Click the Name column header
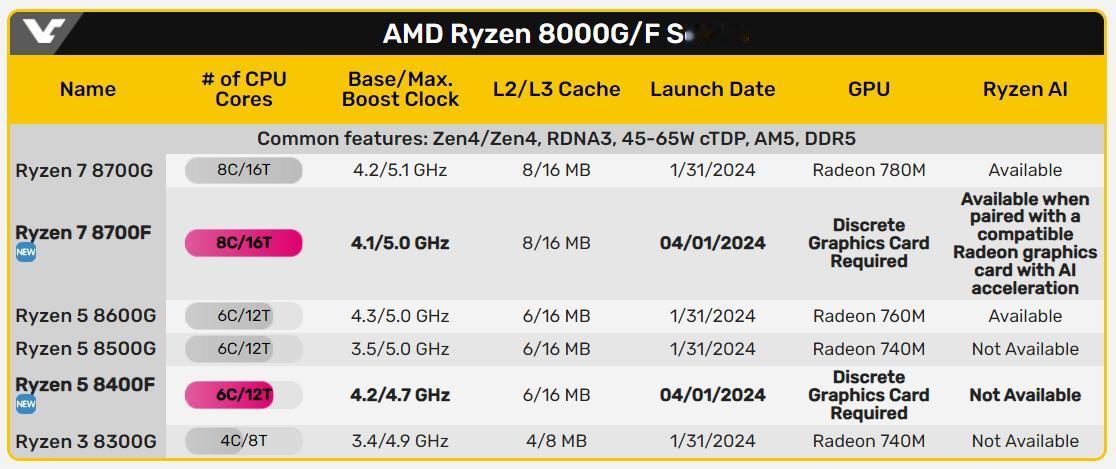 (x=88, y=89)
